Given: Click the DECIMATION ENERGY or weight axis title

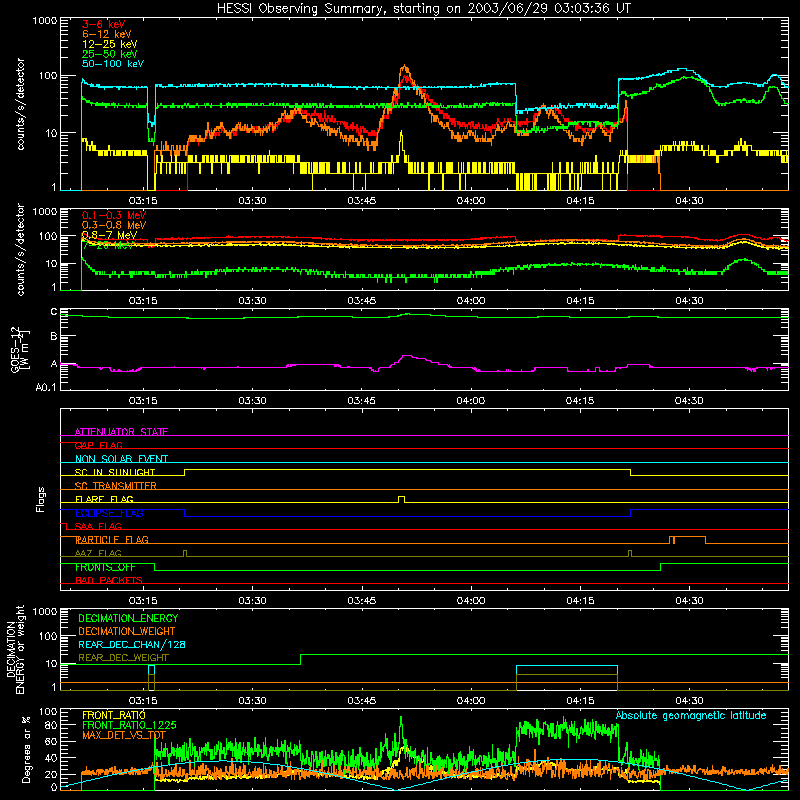Looking at the screenshot, I should pyautogui.click(x=15, y=649).
